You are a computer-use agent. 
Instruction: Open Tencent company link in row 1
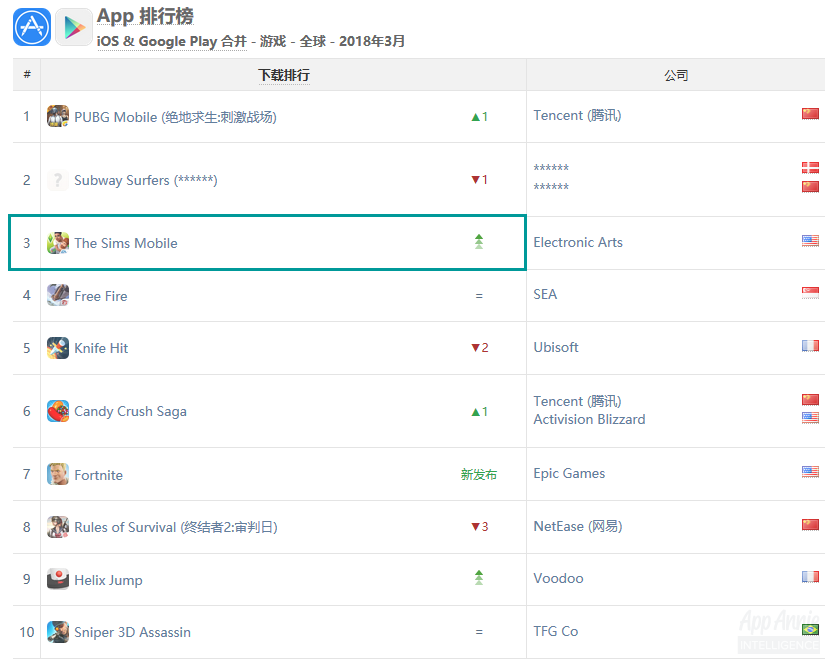pyautogui.click(x=577, y=116)
